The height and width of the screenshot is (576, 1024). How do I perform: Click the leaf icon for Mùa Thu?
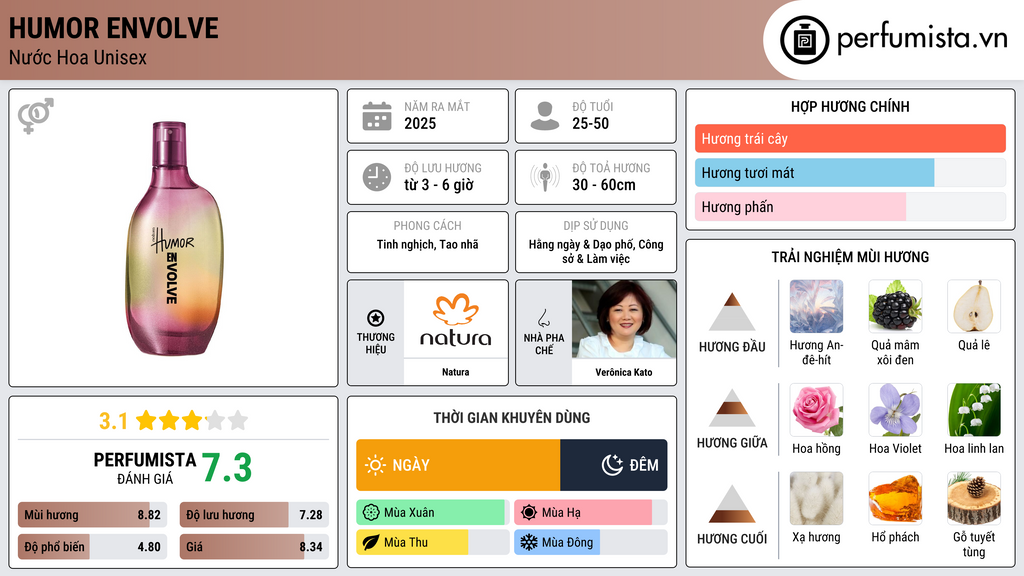click(x=371, y=542)
